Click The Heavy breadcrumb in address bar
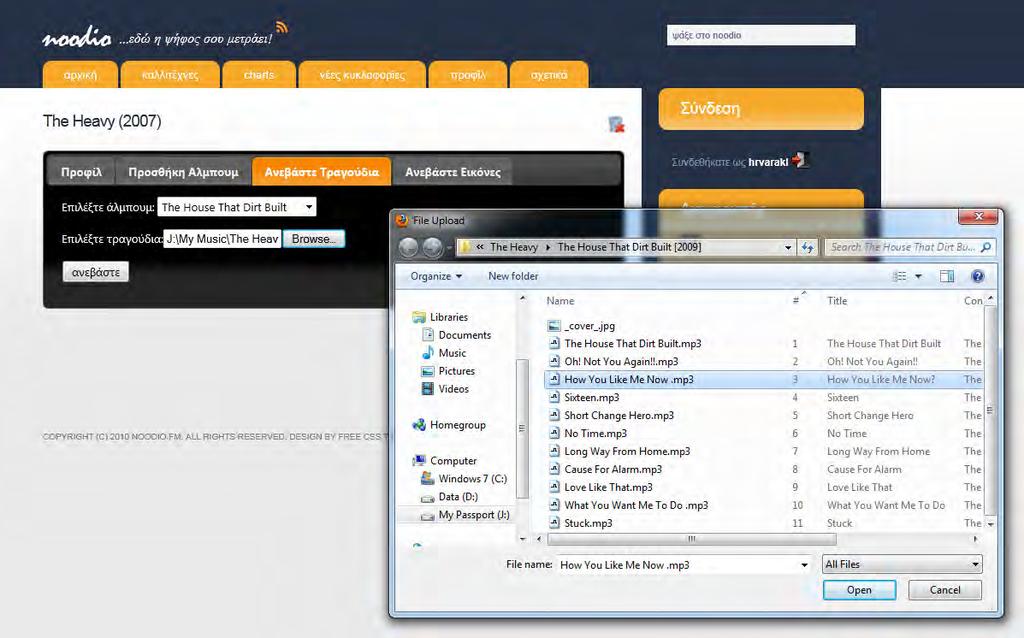Screen dimensions: 1024x638 514,247
